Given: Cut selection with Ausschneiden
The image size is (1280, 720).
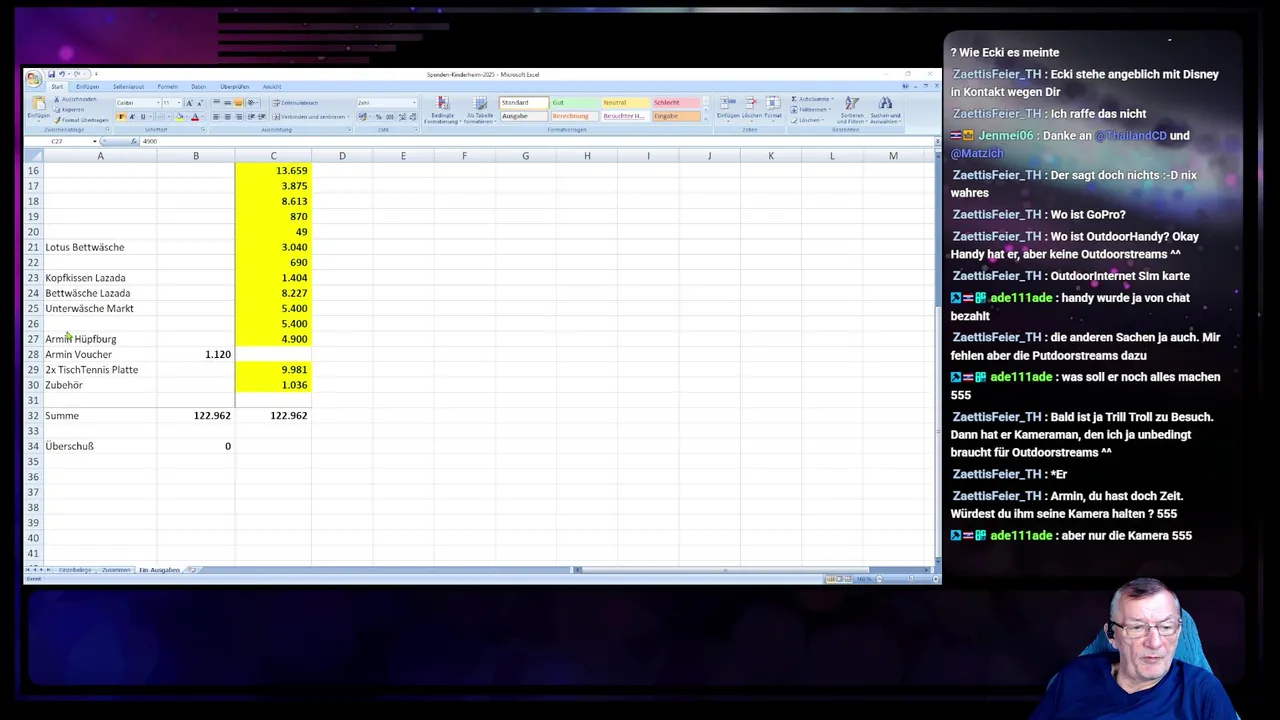Looking at the screenshot, I should (x=75, y=99).
